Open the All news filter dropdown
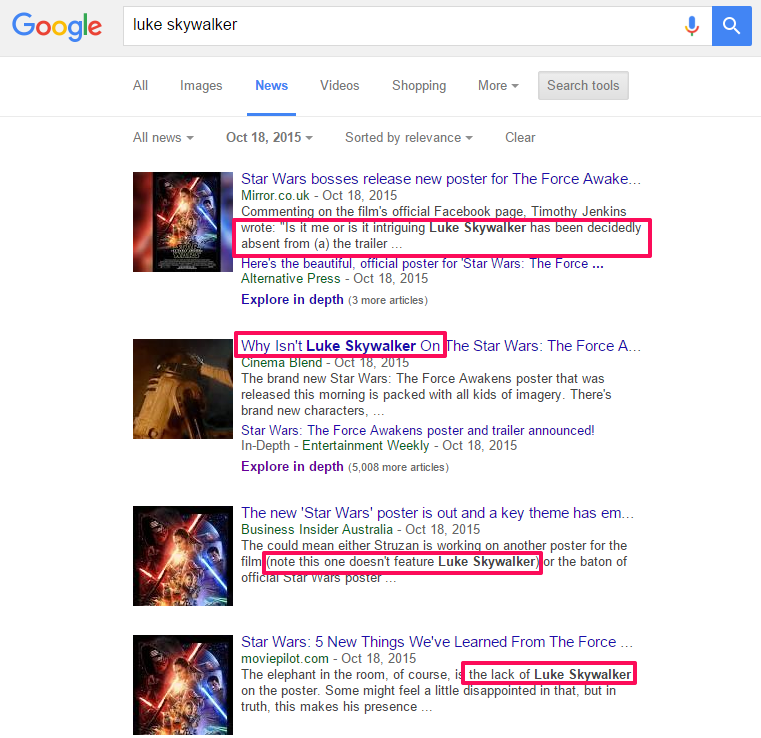This screenshot has height=738, width=761. pyautogui.click(x=163, y=138)
